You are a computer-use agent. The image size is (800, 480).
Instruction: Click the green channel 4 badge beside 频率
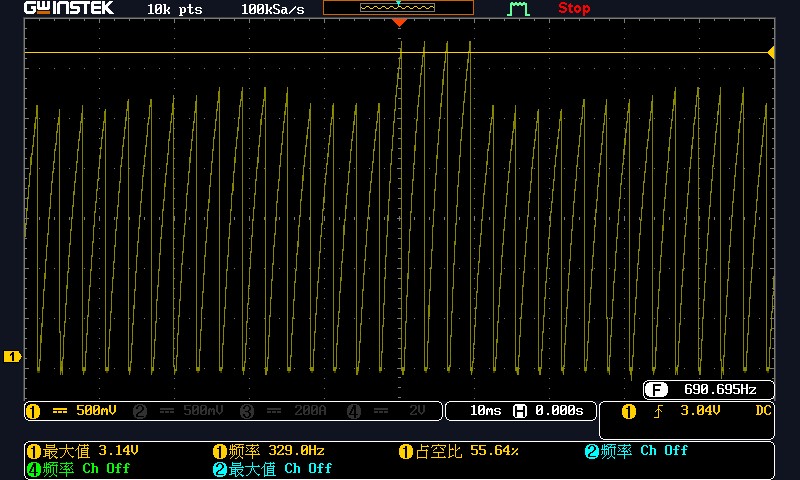pyautogui.click(x=34, y=469)
